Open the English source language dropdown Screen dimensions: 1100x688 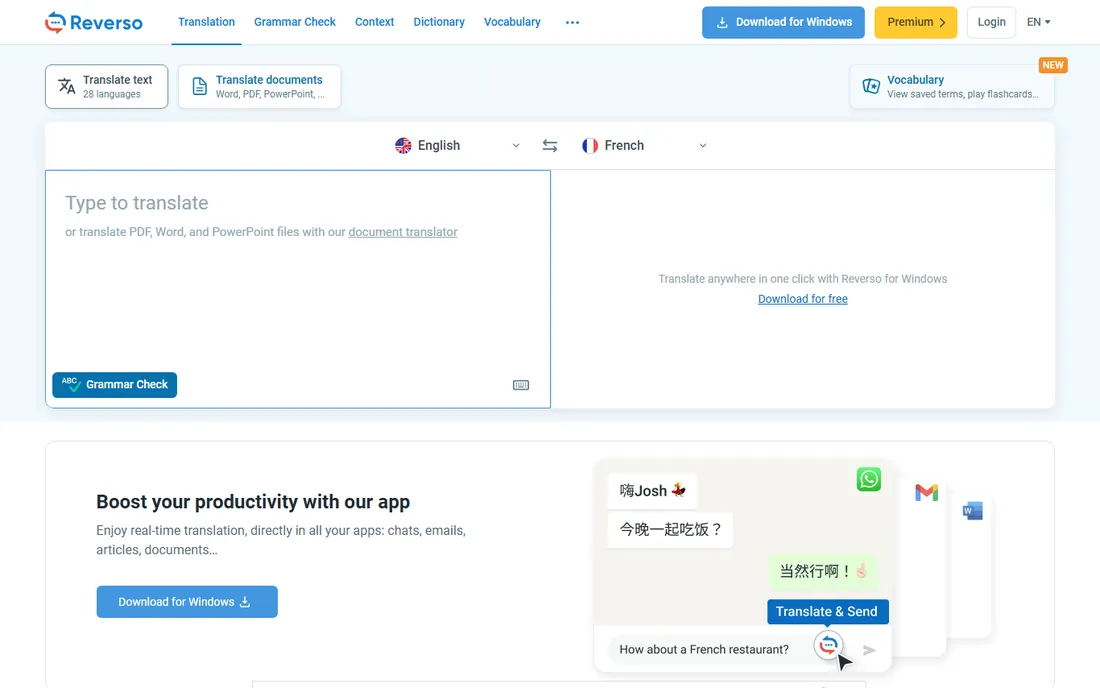457,145
